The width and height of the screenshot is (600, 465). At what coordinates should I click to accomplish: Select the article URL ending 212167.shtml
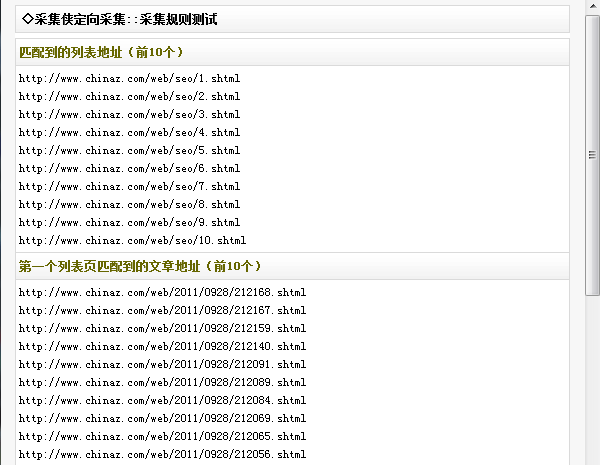pos(162,310)
